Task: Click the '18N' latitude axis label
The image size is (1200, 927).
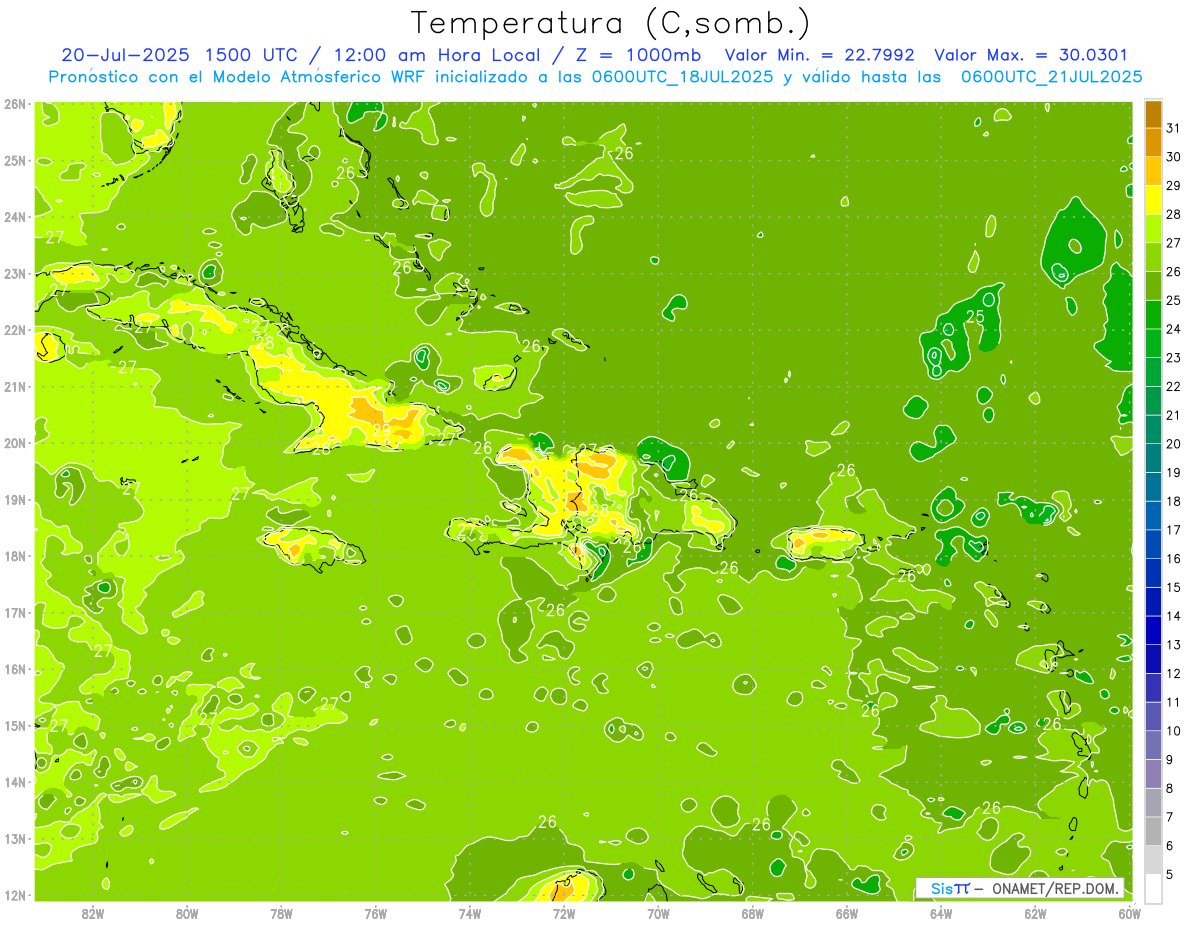Action: coord(14,556)
